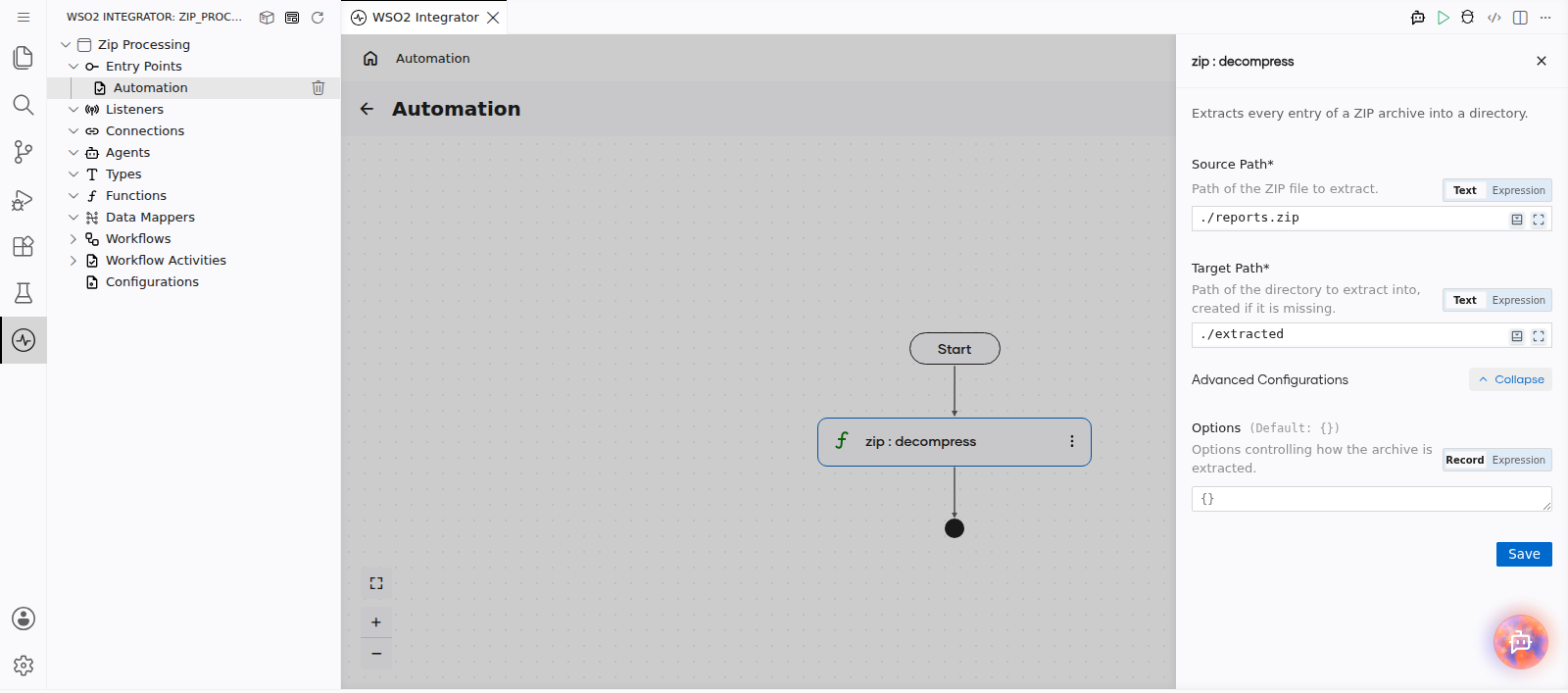Open the Manage gear settings
1568x693 pixels.
click(x=24, y=666)
